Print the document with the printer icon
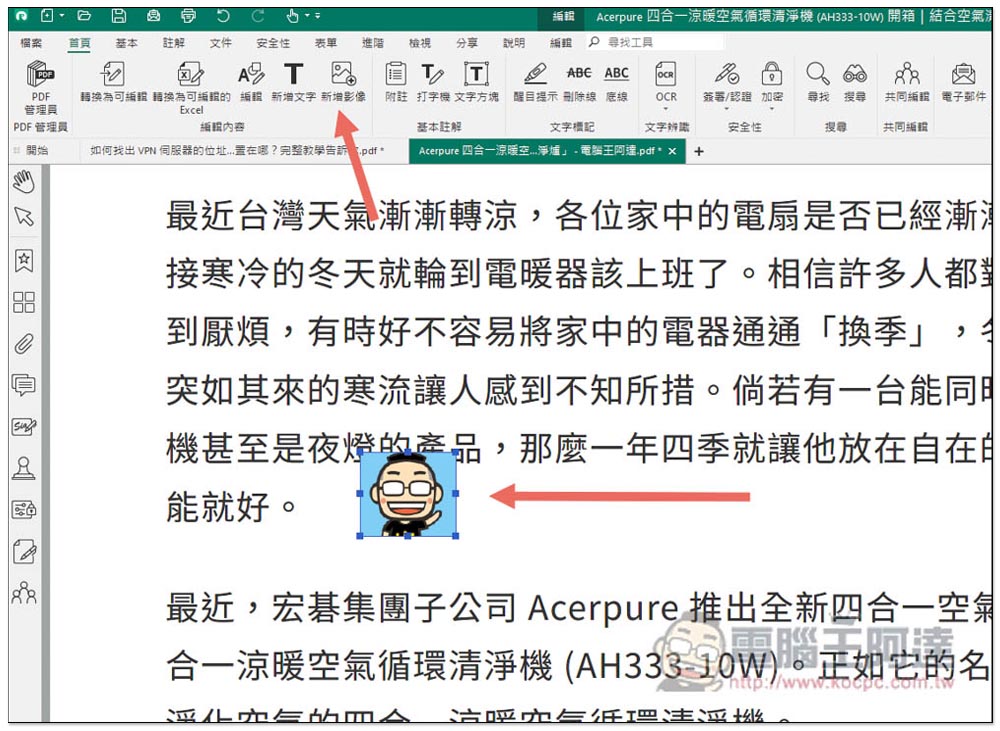This screenshot has width=1000, height=731. (x=188, y=15)
